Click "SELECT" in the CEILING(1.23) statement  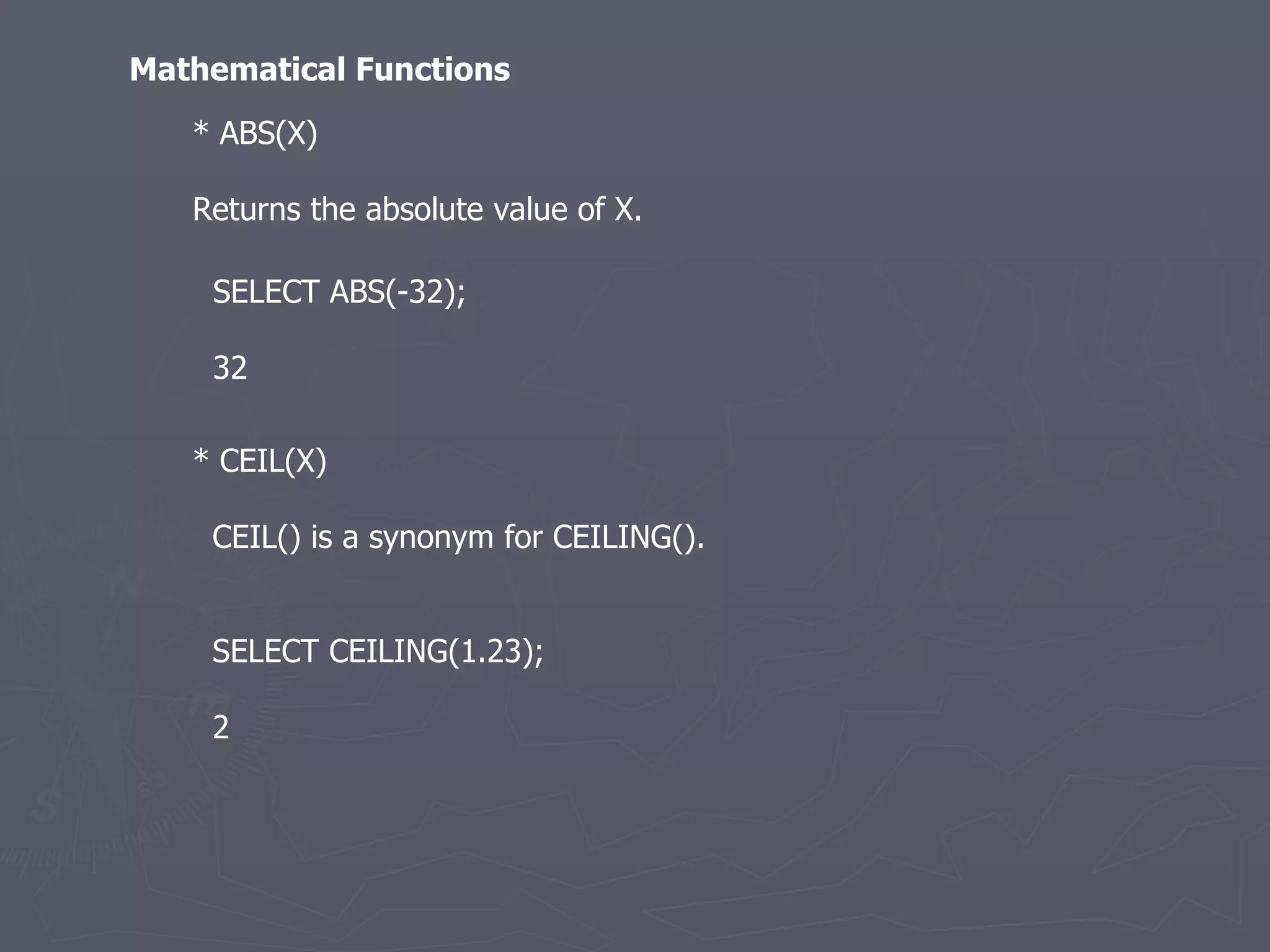265,652
